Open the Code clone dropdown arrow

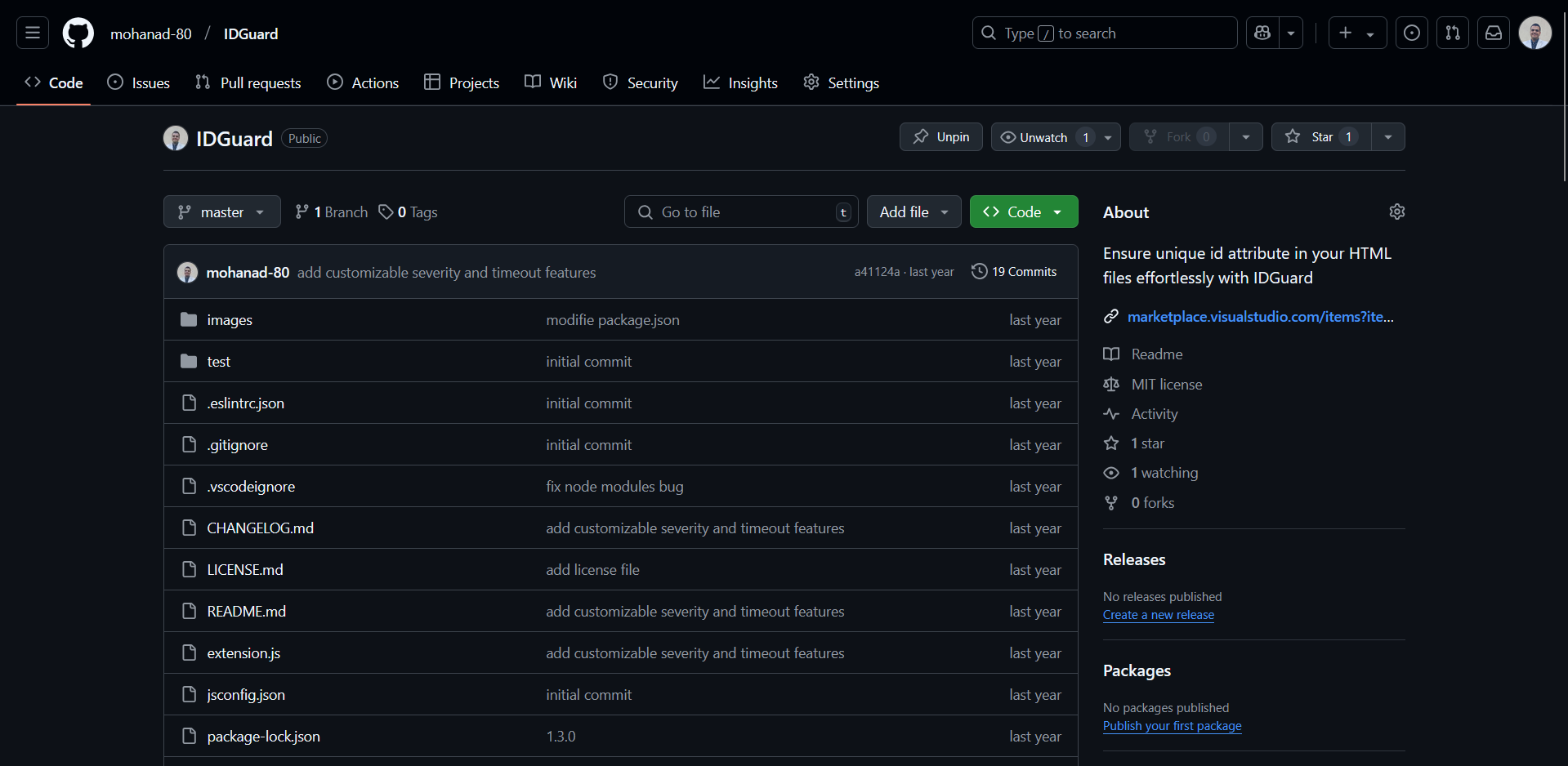(1058, 212)
